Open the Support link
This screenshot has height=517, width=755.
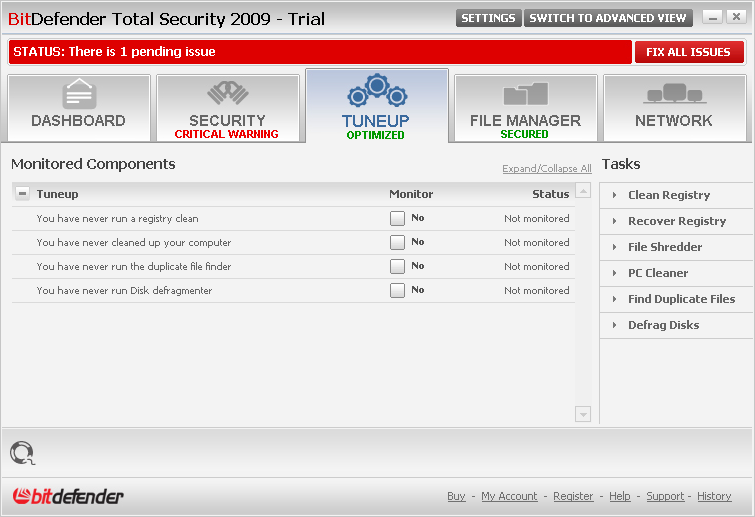click(665, 496)
